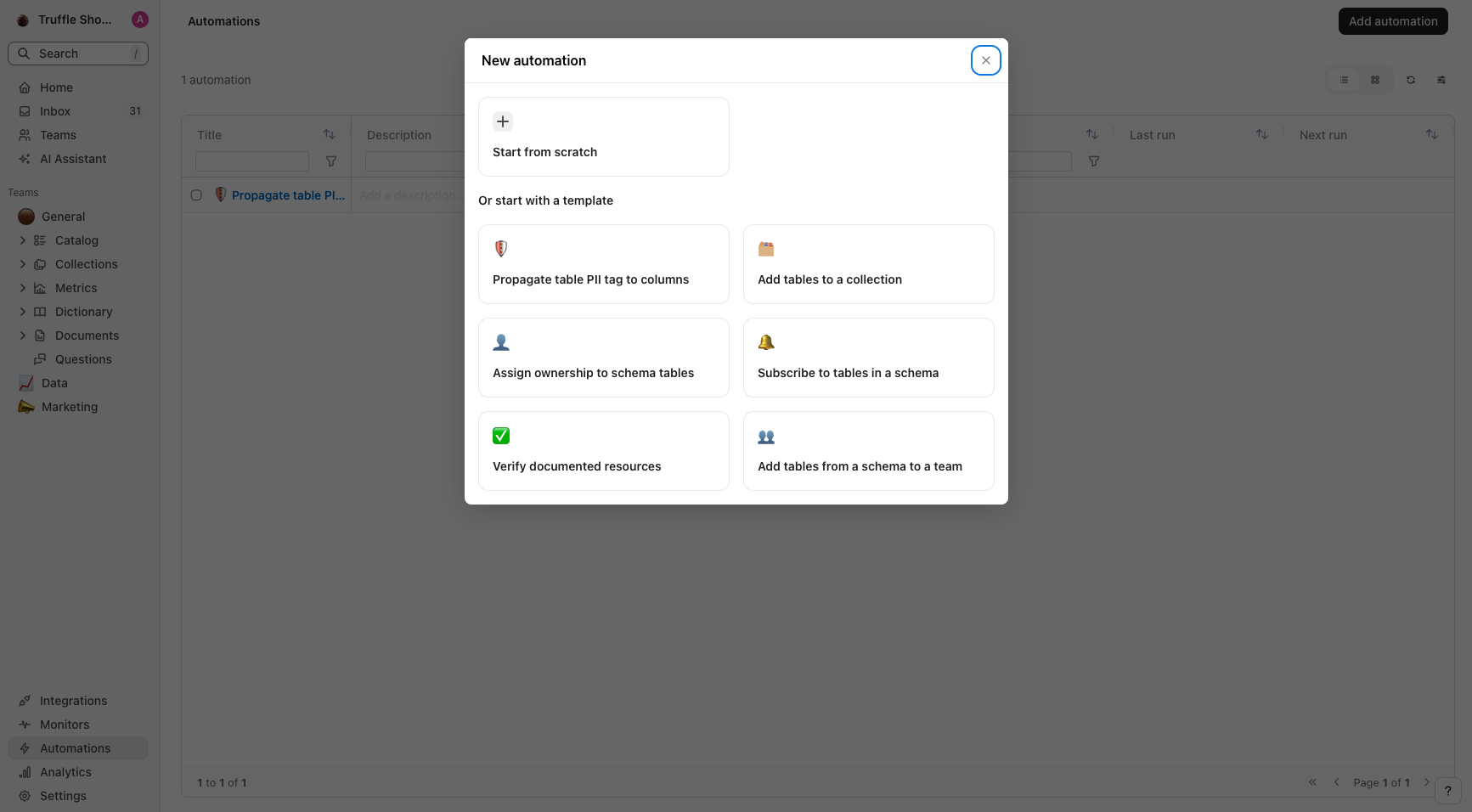The image size is (1472, 812).
Task: Open the Propagate table PII automation link
Action: (288, 195)
